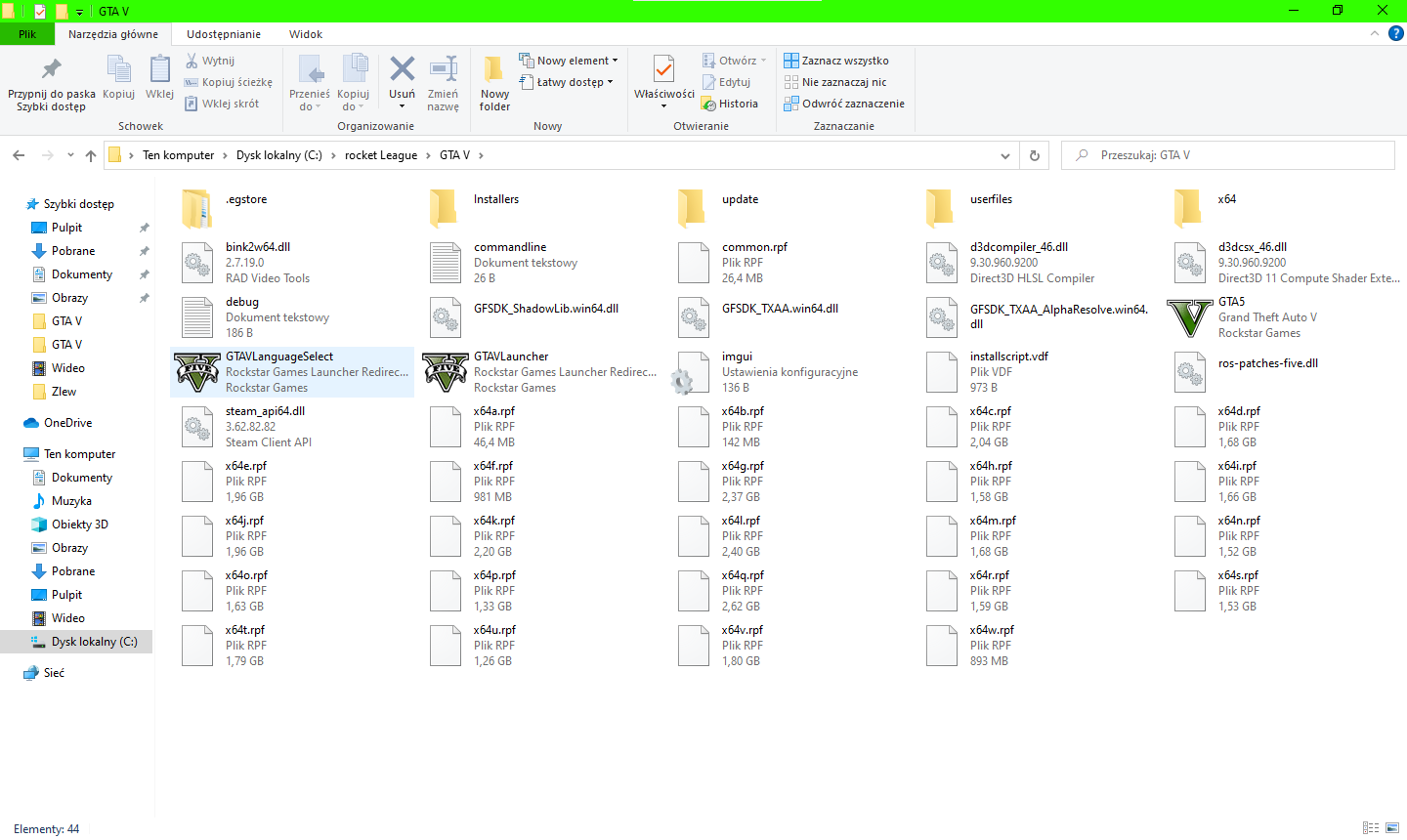Click Edytuj in the Otwieranie group

[726, 82]
